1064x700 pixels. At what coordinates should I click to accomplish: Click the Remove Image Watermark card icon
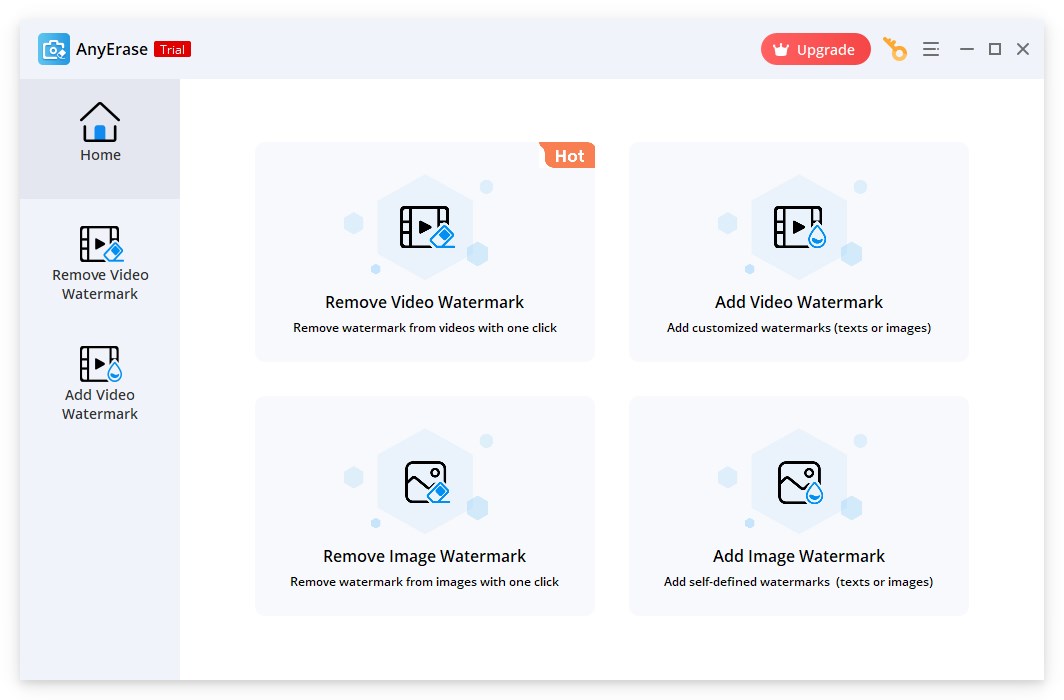427,482
